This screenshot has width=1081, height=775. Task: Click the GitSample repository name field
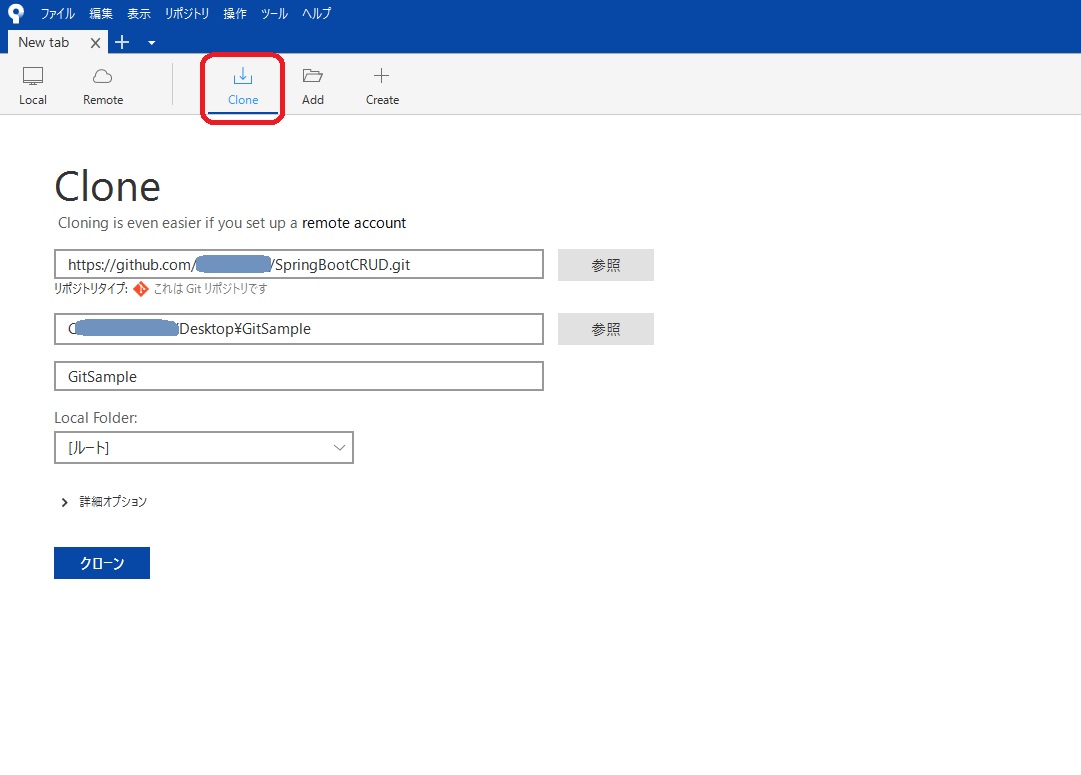point(298,376)
